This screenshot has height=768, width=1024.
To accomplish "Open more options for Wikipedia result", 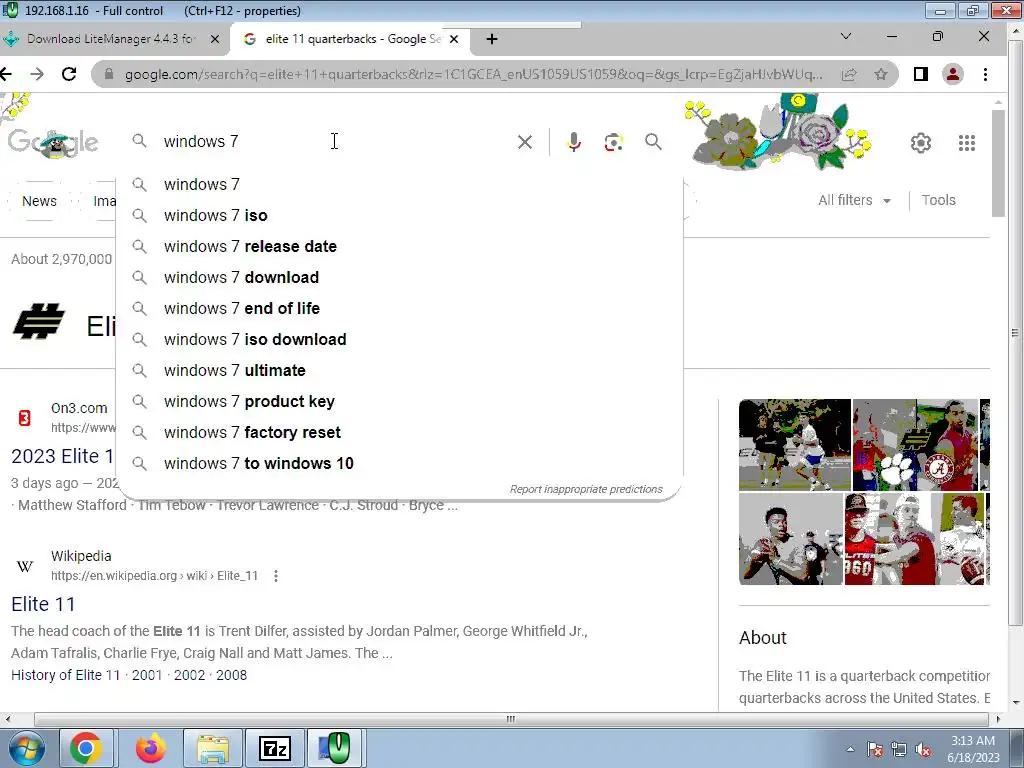I will tap(276, 576).
